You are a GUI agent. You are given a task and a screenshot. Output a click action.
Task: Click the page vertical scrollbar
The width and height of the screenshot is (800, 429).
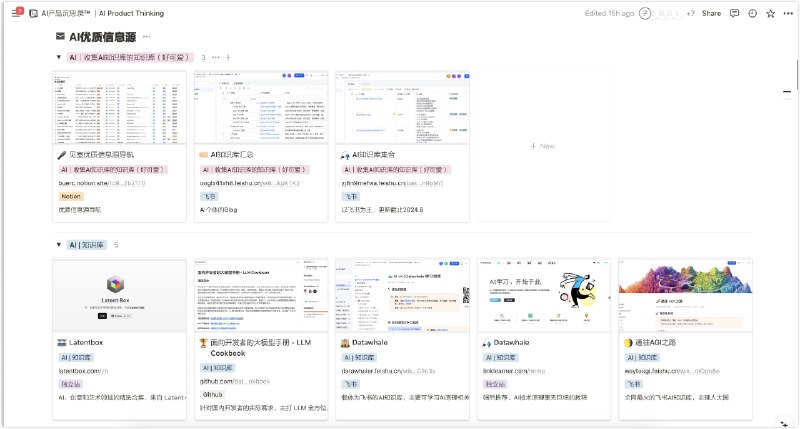tap(797, 74)
